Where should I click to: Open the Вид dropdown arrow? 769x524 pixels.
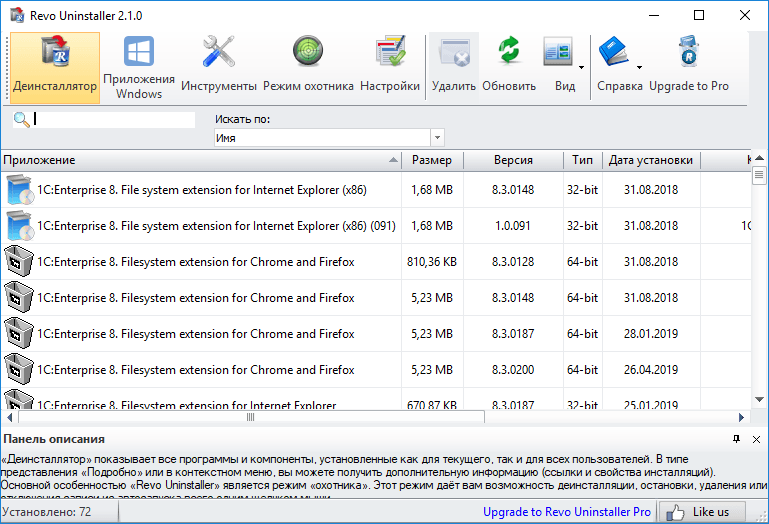(581, 67)
